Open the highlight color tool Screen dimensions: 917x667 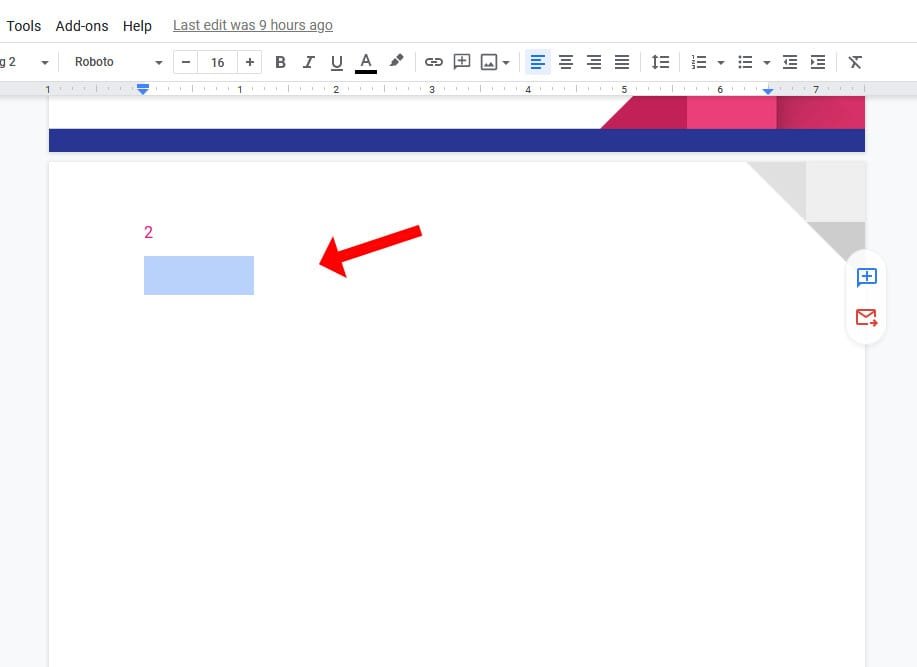tap(396, 61)
